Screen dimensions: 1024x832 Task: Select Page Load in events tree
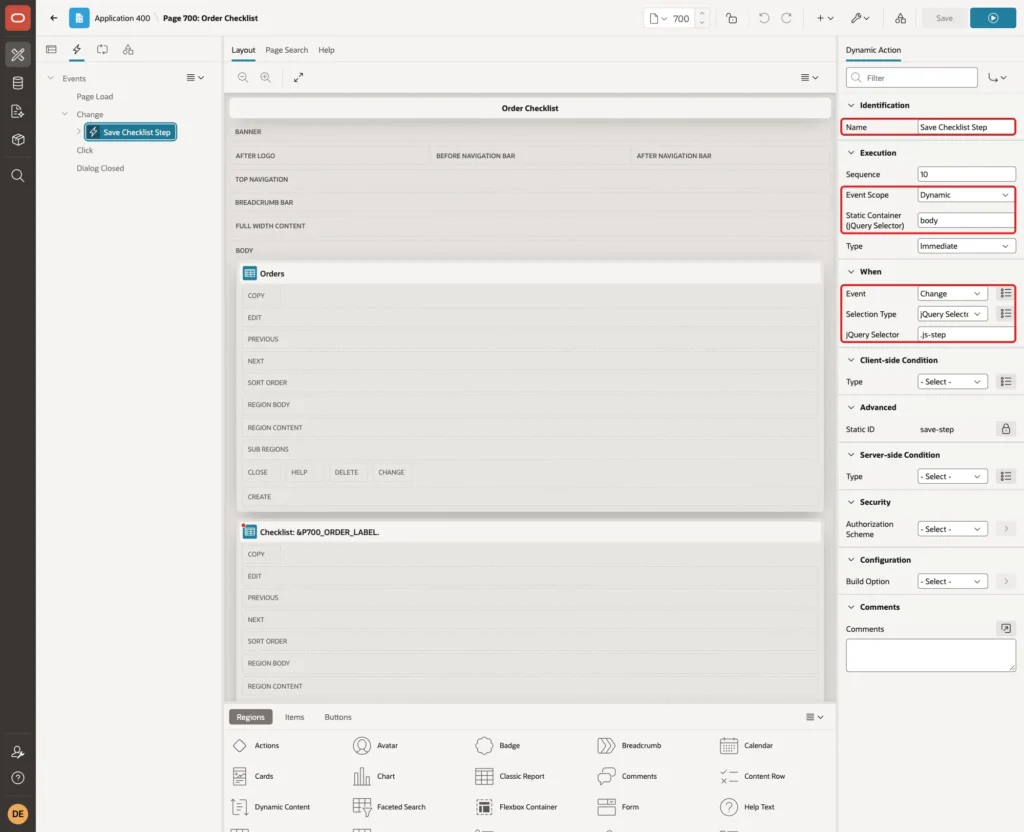(95, 96)
